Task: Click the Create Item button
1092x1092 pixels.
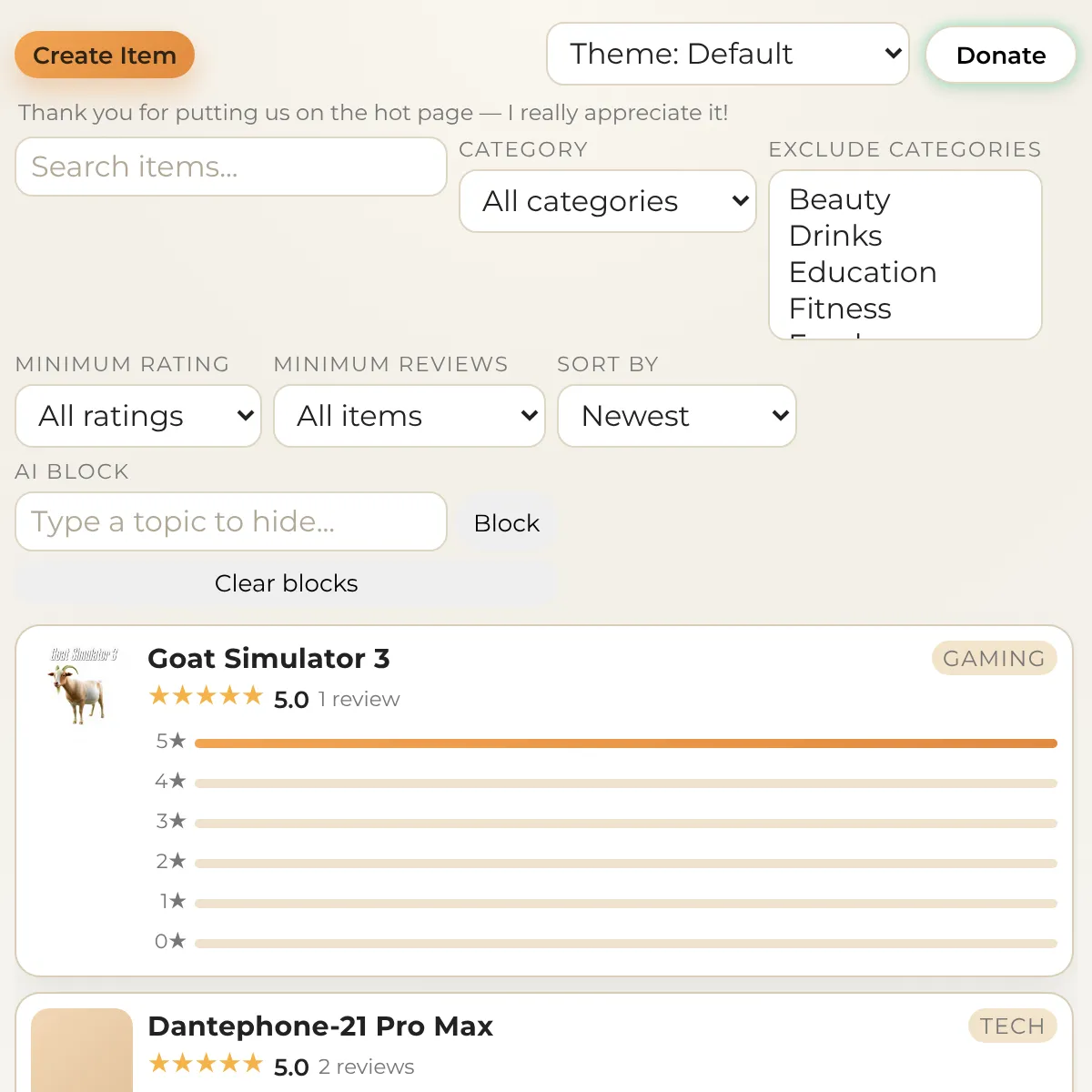Action: (x=105, y=56)
